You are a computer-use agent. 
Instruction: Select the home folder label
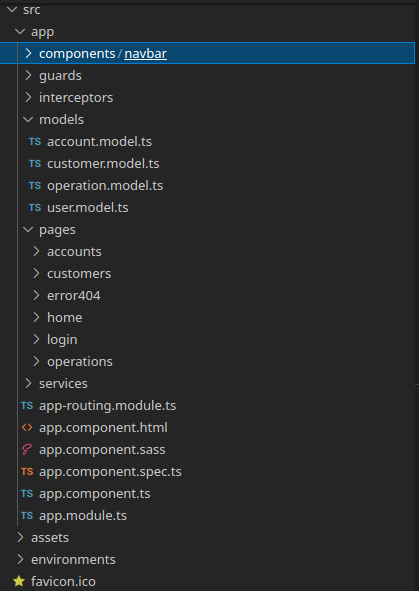64,317
